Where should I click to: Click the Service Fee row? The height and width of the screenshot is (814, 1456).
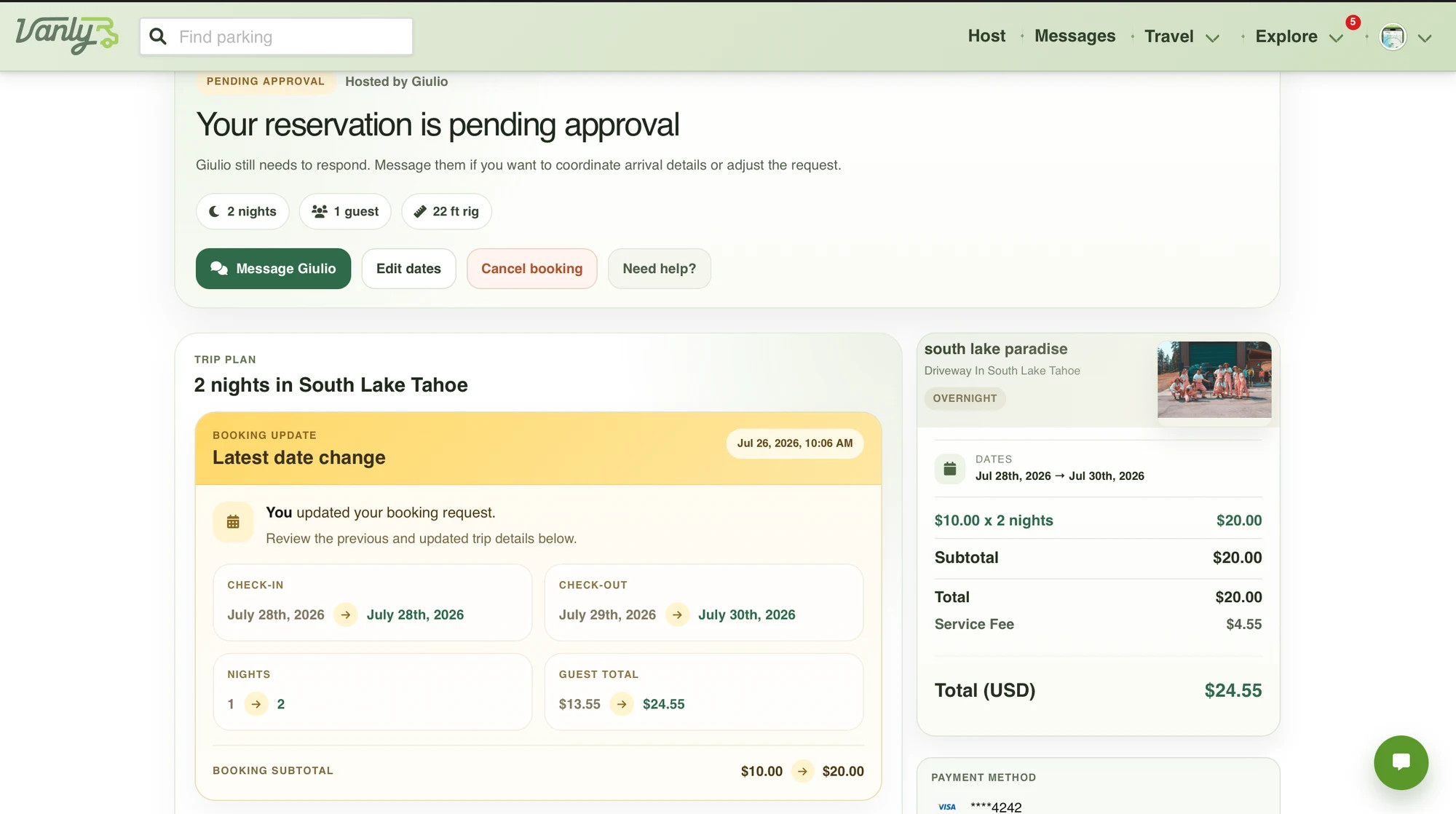[x=1098, y=624]
